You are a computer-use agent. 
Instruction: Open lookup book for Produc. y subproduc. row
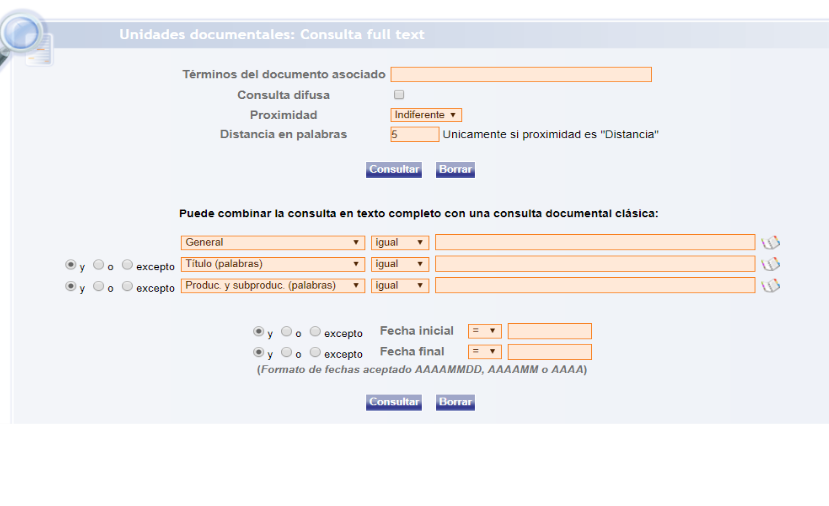770,286
